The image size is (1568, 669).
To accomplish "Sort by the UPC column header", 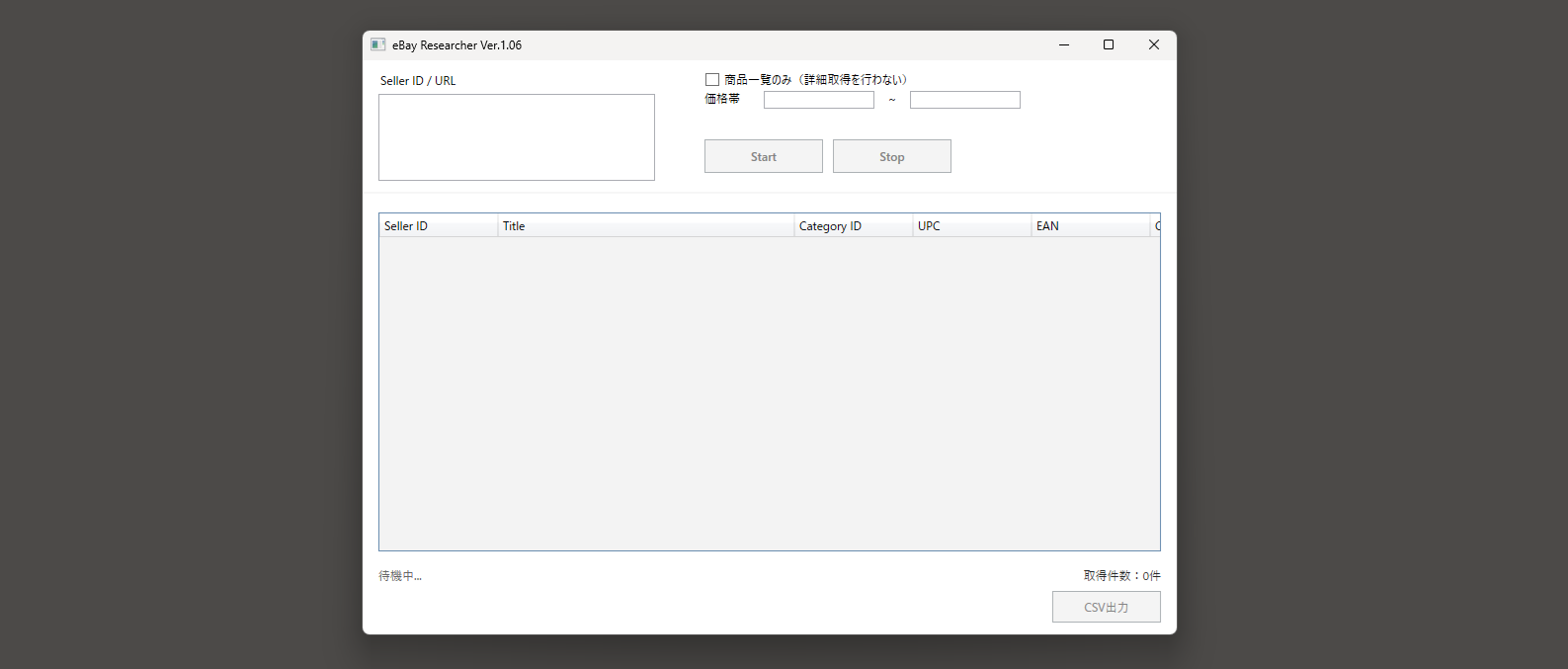I will click(x=972, y=226).
